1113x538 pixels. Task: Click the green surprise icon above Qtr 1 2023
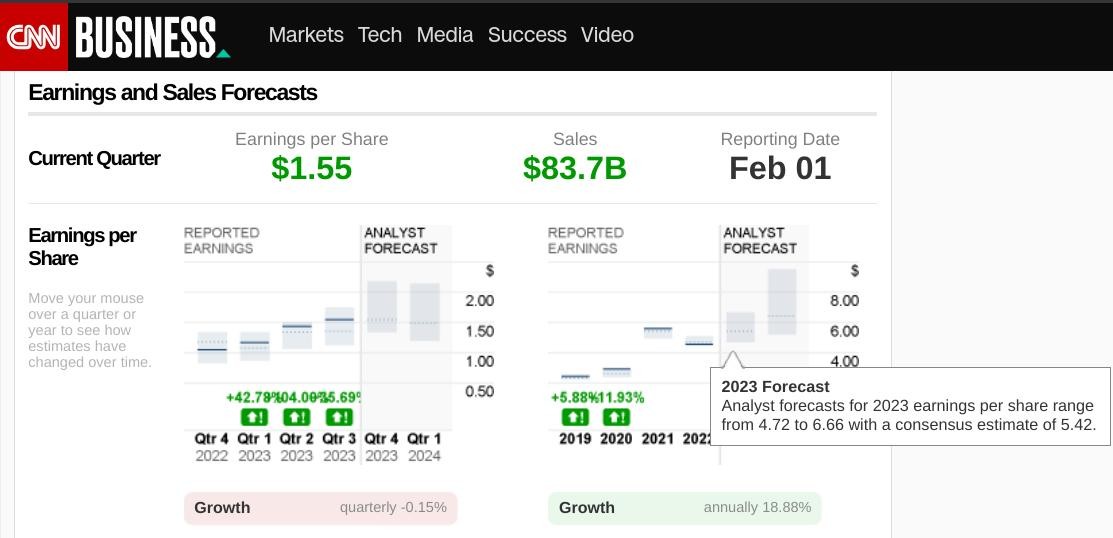click(254, 417)
